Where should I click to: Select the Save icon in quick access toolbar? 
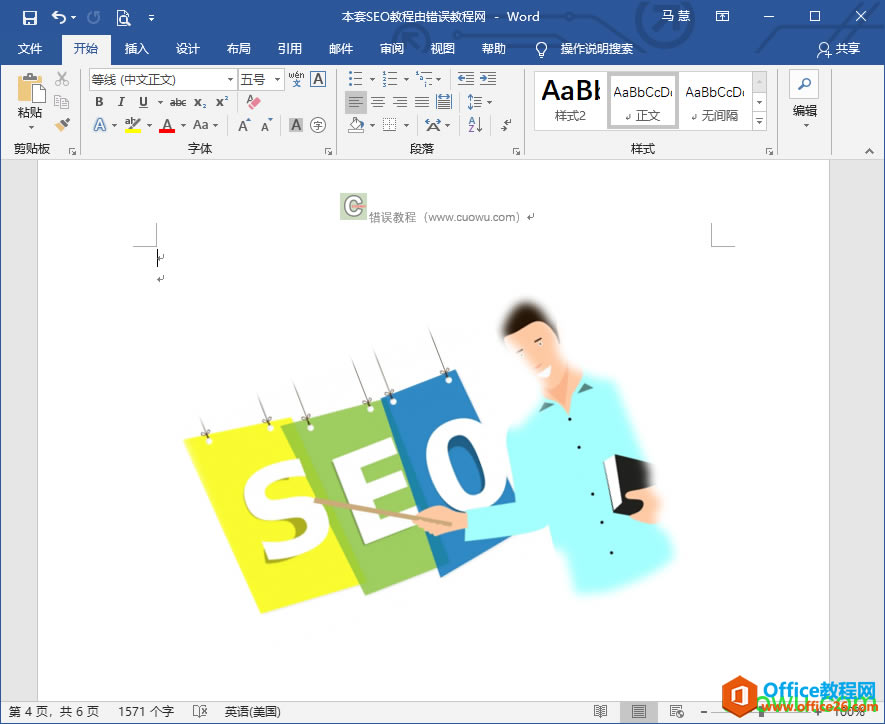point(29,17)
